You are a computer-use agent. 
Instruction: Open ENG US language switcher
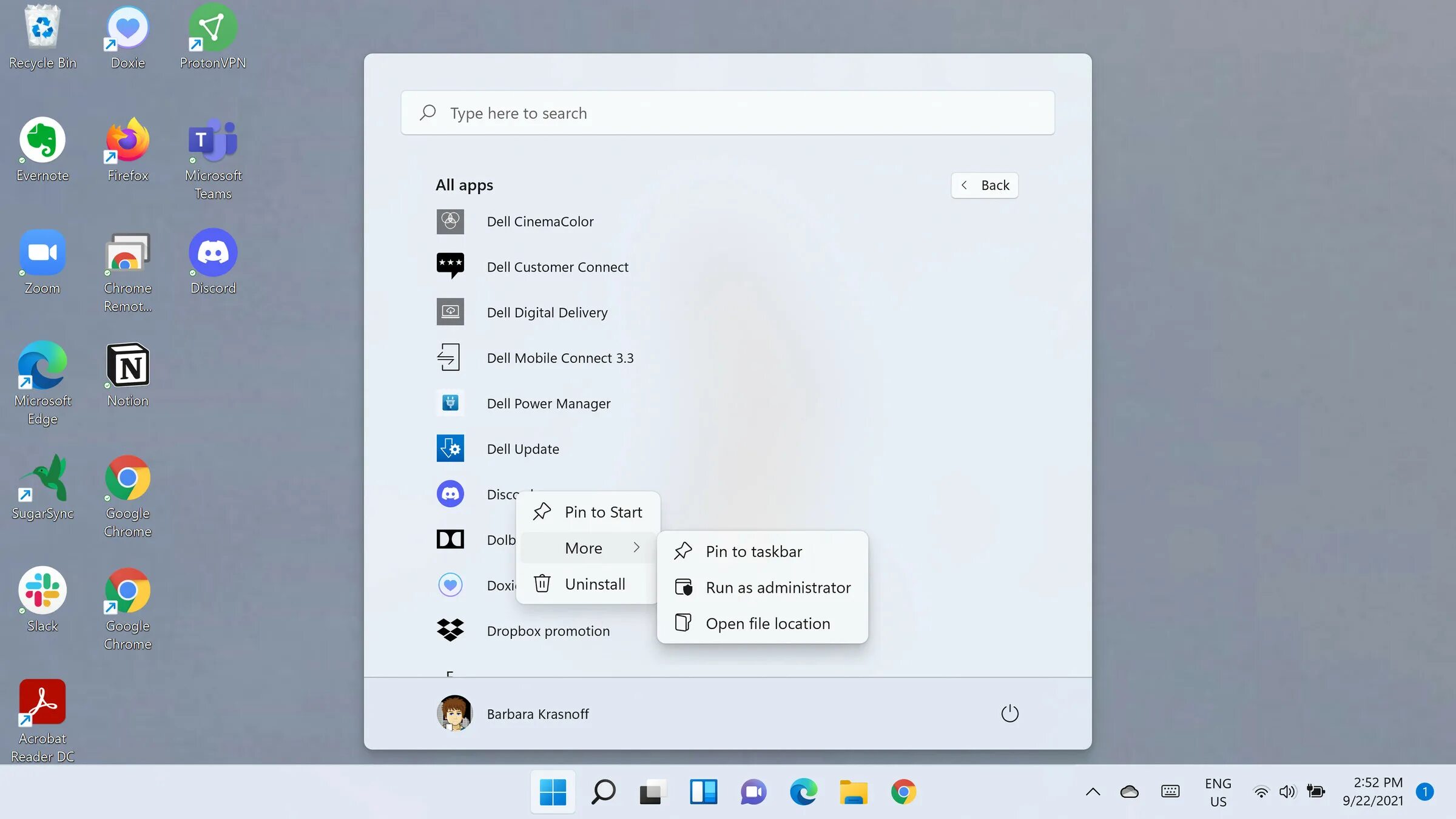1218,792
